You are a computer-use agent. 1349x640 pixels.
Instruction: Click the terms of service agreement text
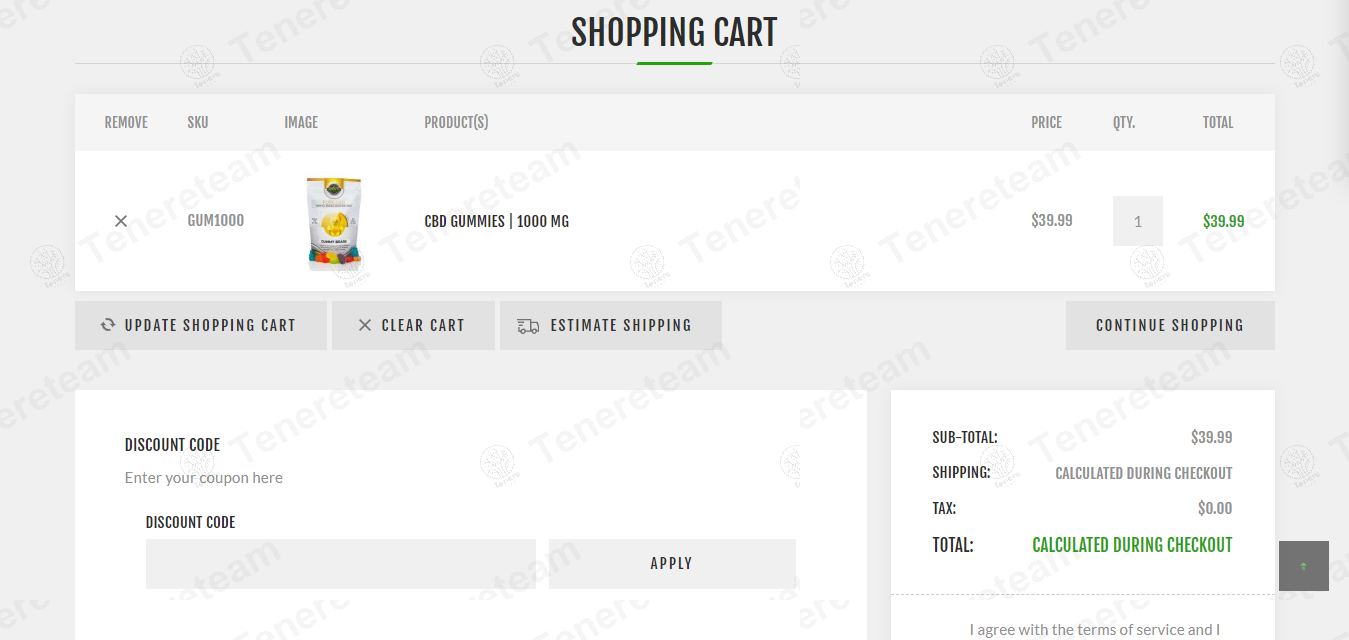(1094, 629)
